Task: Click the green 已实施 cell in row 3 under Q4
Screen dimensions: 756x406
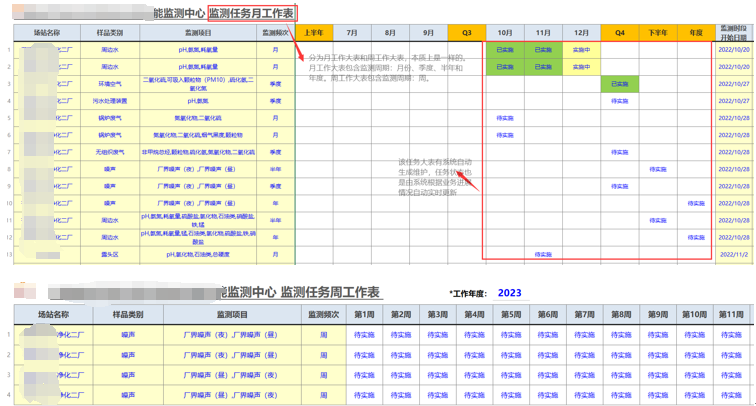Action: tap(620, 84)
